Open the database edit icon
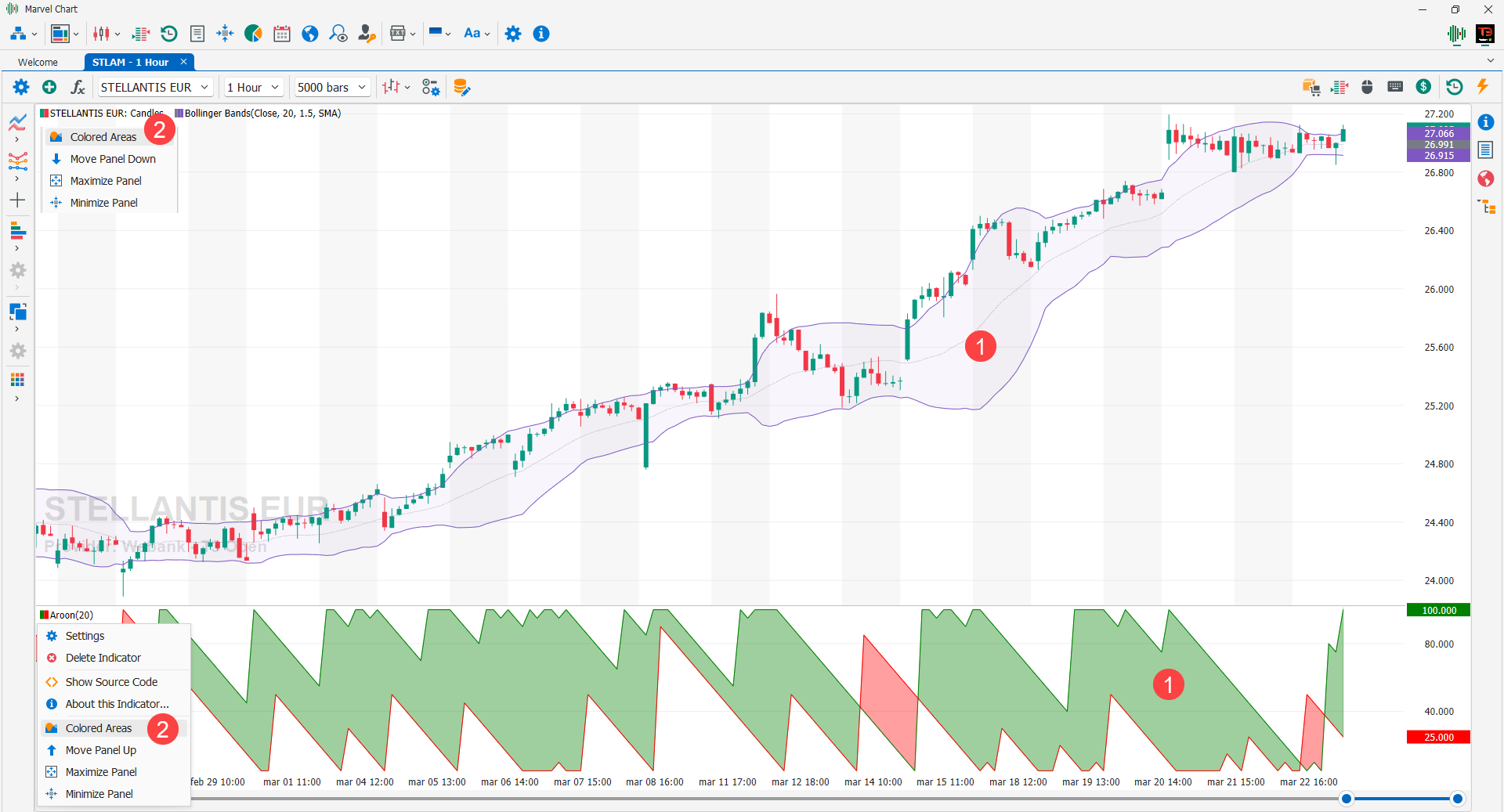Viewport: 1504px width, 812px height. [x=461, y=87]
